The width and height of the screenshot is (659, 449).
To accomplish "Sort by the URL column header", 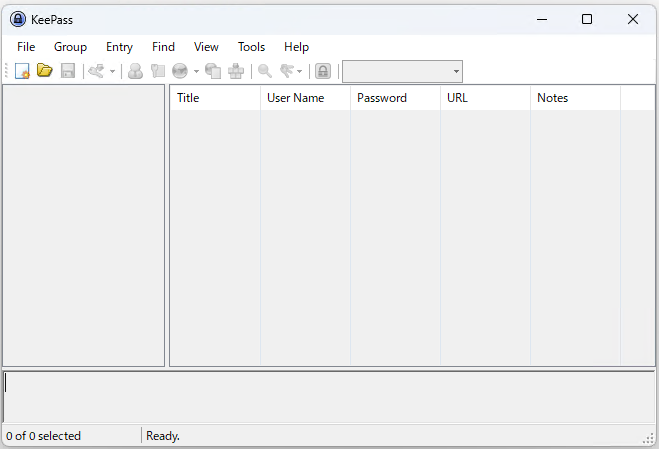I will pyautogui.click(x=485, y=98).
